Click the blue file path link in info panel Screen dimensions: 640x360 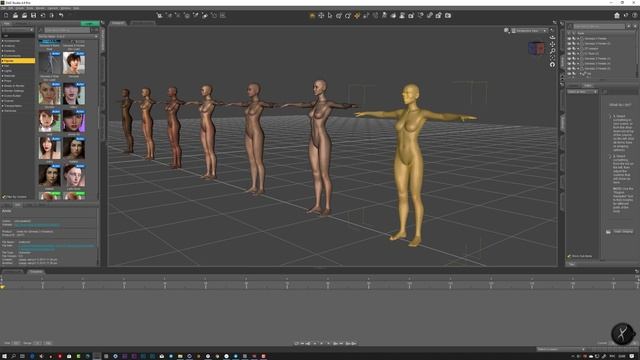click(x=56, y=247)
